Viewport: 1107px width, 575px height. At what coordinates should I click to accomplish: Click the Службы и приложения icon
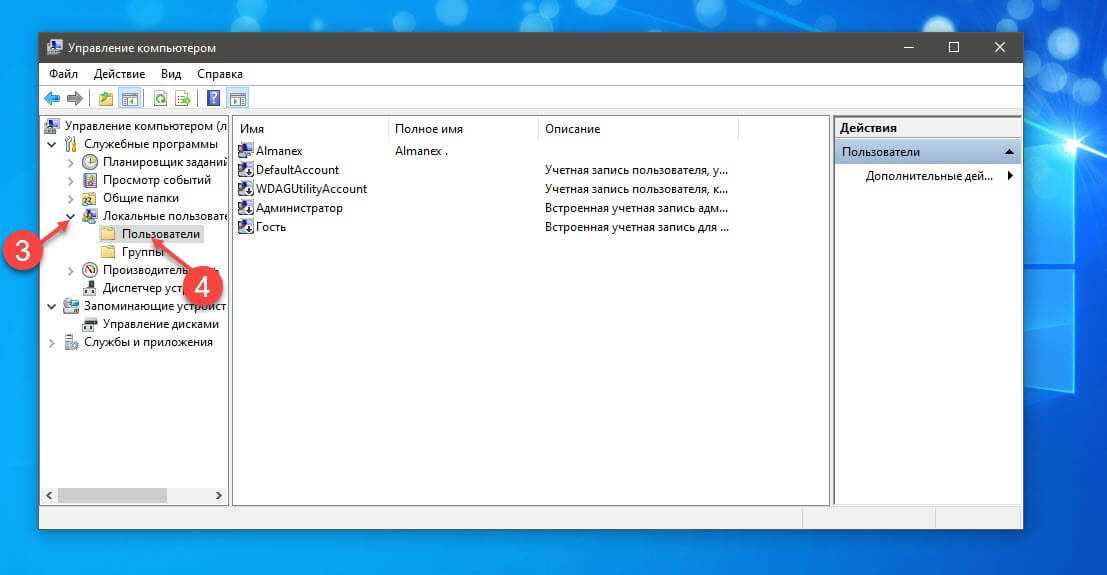click(71, 343)
